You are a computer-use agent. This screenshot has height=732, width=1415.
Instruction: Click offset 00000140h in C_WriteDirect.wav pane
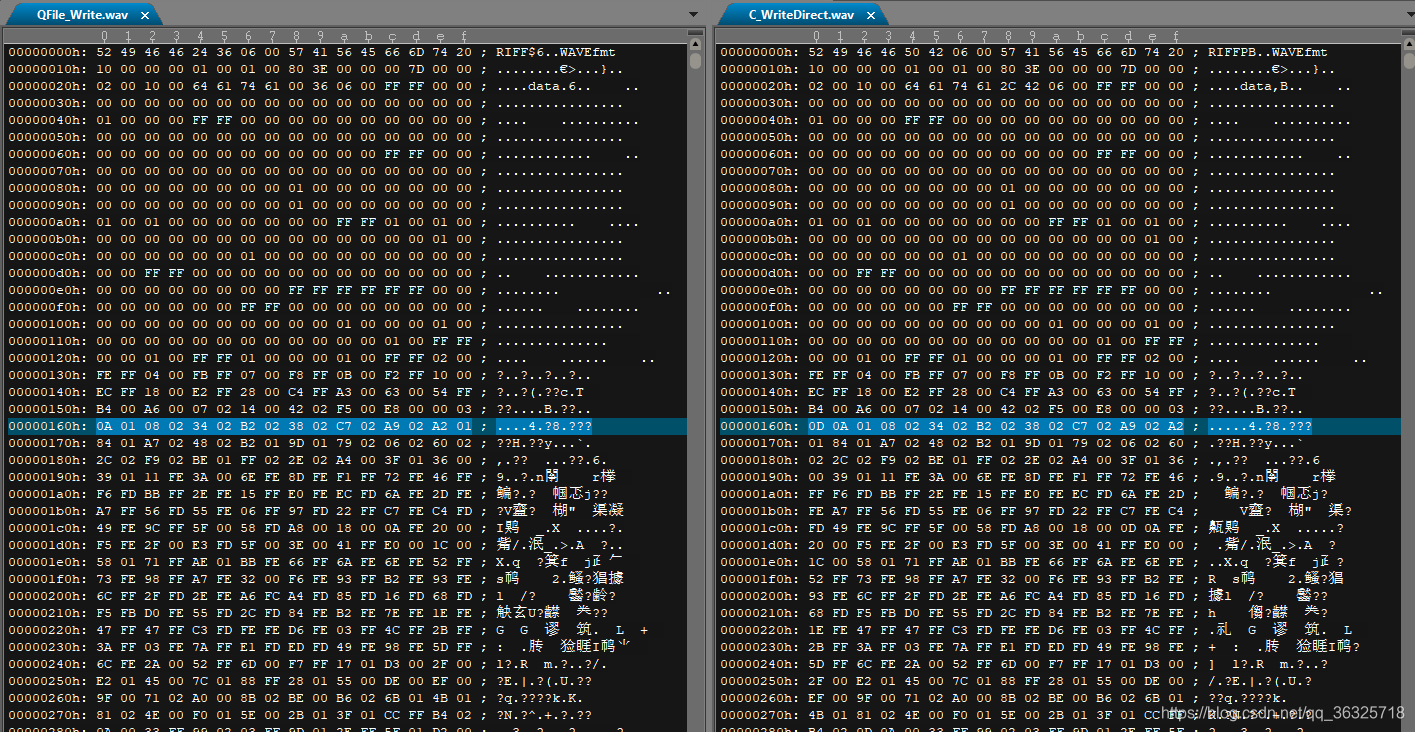coord(760,392)
